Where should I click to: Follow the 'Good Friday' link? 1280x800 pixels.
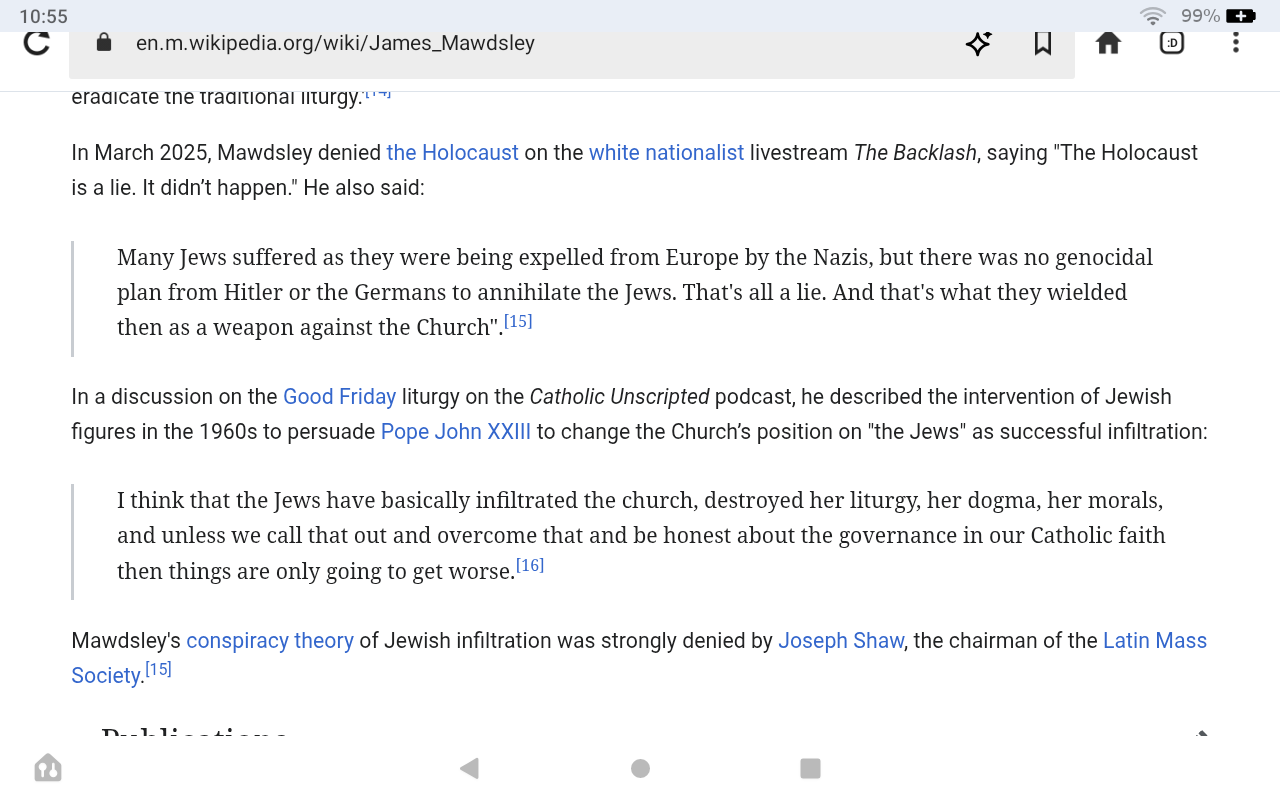tap(340, 397)
